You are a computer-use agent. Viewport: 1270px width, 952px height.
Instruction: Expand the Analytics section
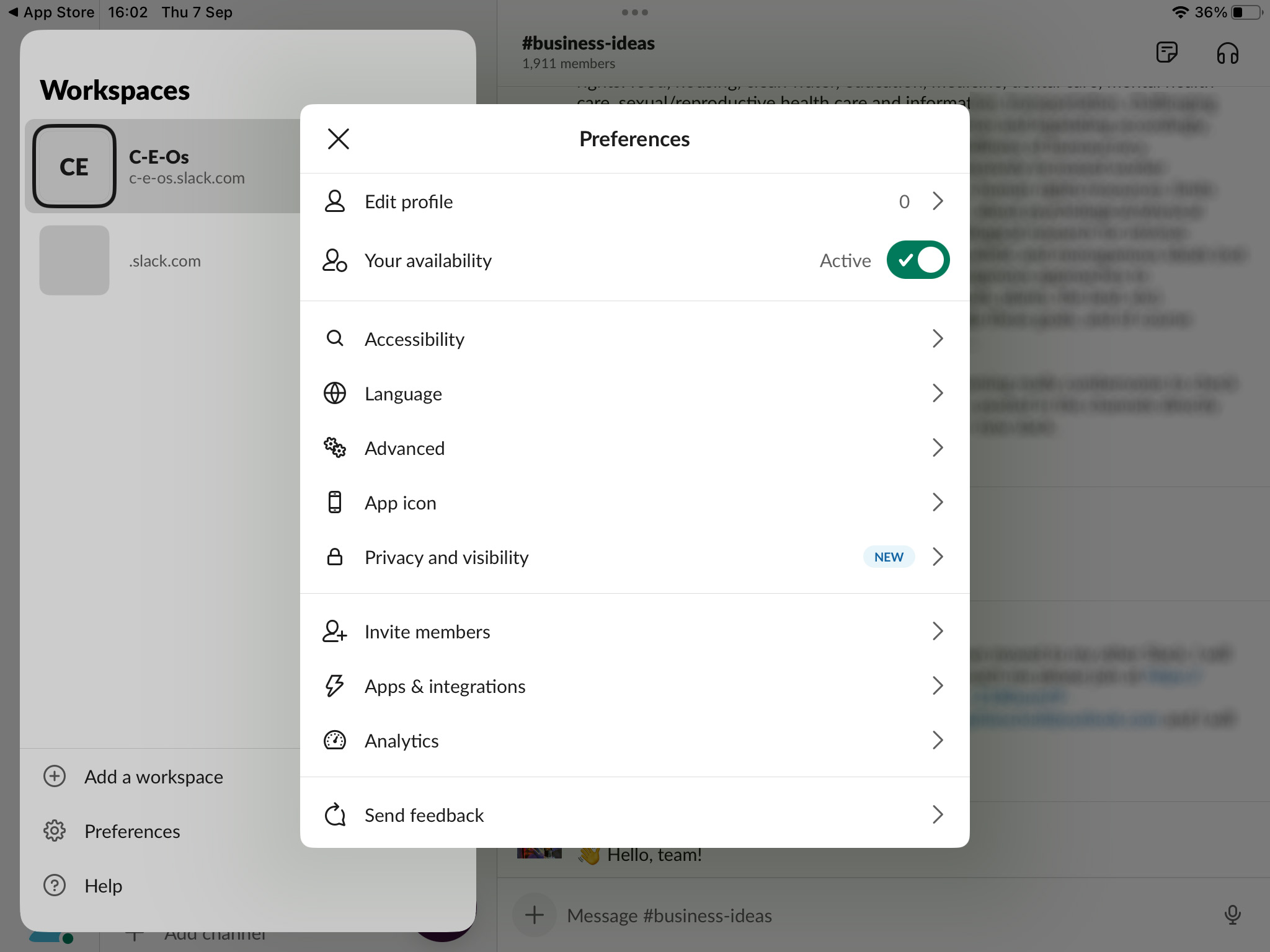(636, 740)
